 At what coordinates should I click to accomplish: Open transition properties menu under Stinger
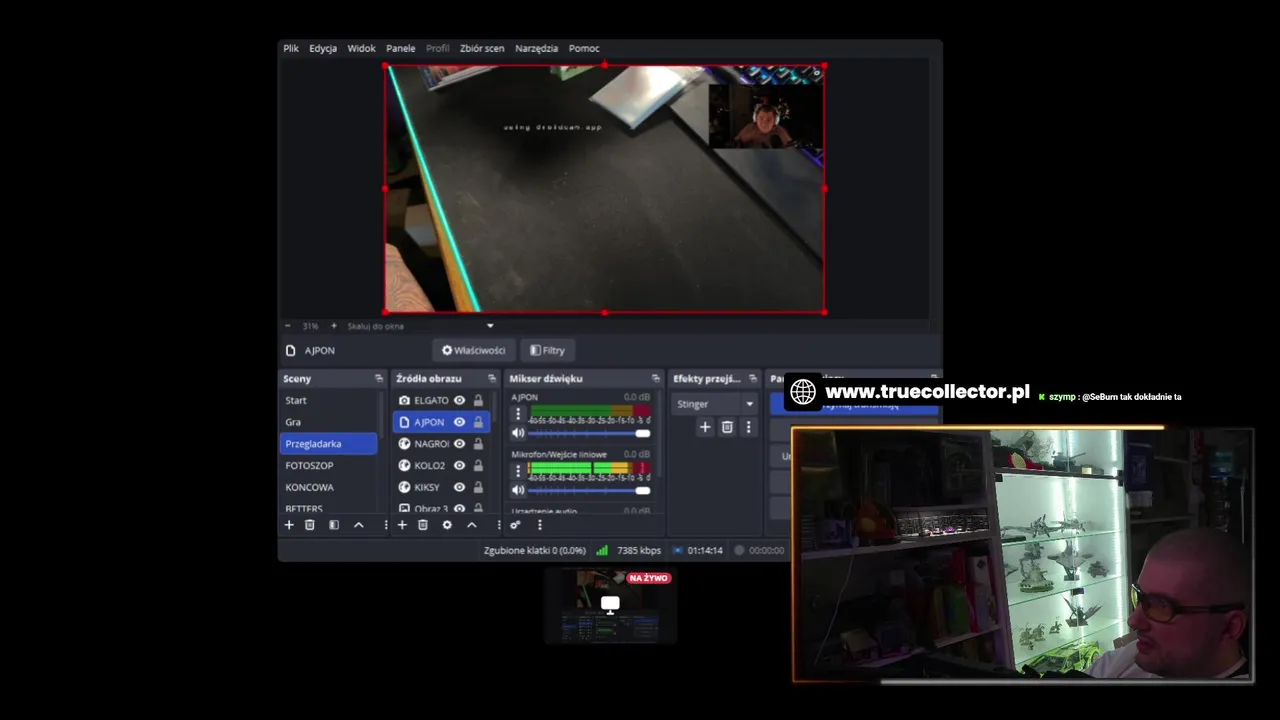pyautogui.click(x=748, y=427)
